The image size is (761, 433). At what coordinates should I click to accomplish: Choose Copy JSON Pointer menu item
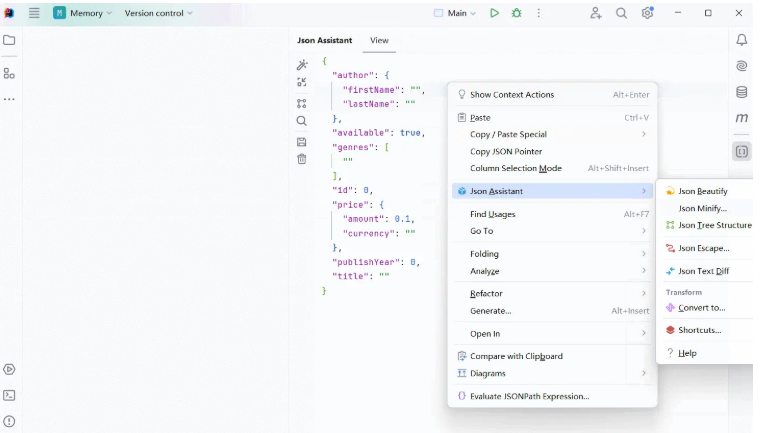coord(552,151)
